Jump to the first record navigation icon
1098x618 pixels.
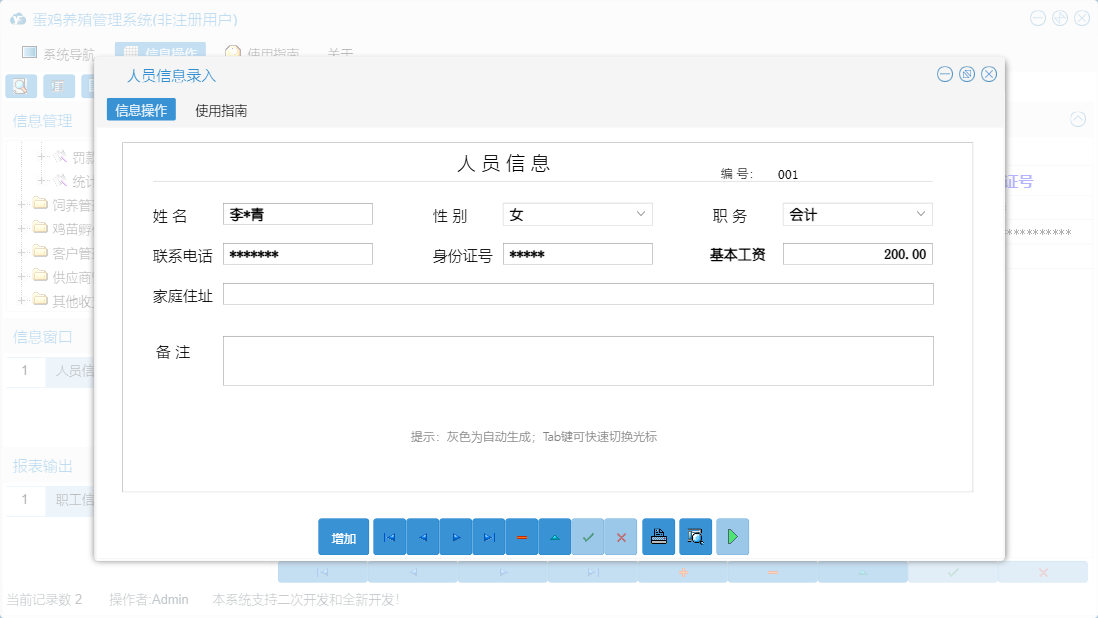coord(389,537)
